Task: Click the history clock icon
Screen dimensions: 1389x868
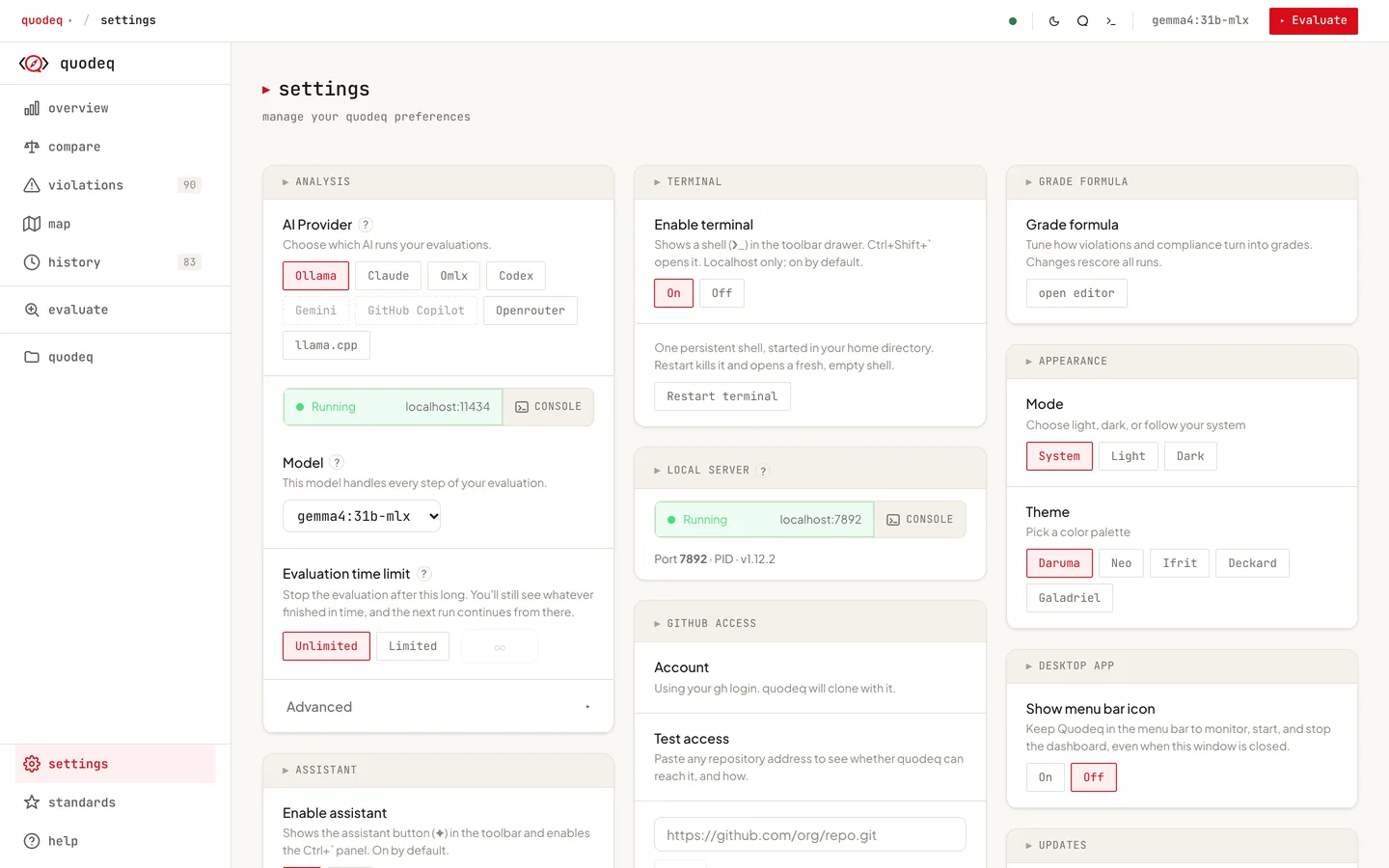Action: pyautogui.click(x=32, y=262)
